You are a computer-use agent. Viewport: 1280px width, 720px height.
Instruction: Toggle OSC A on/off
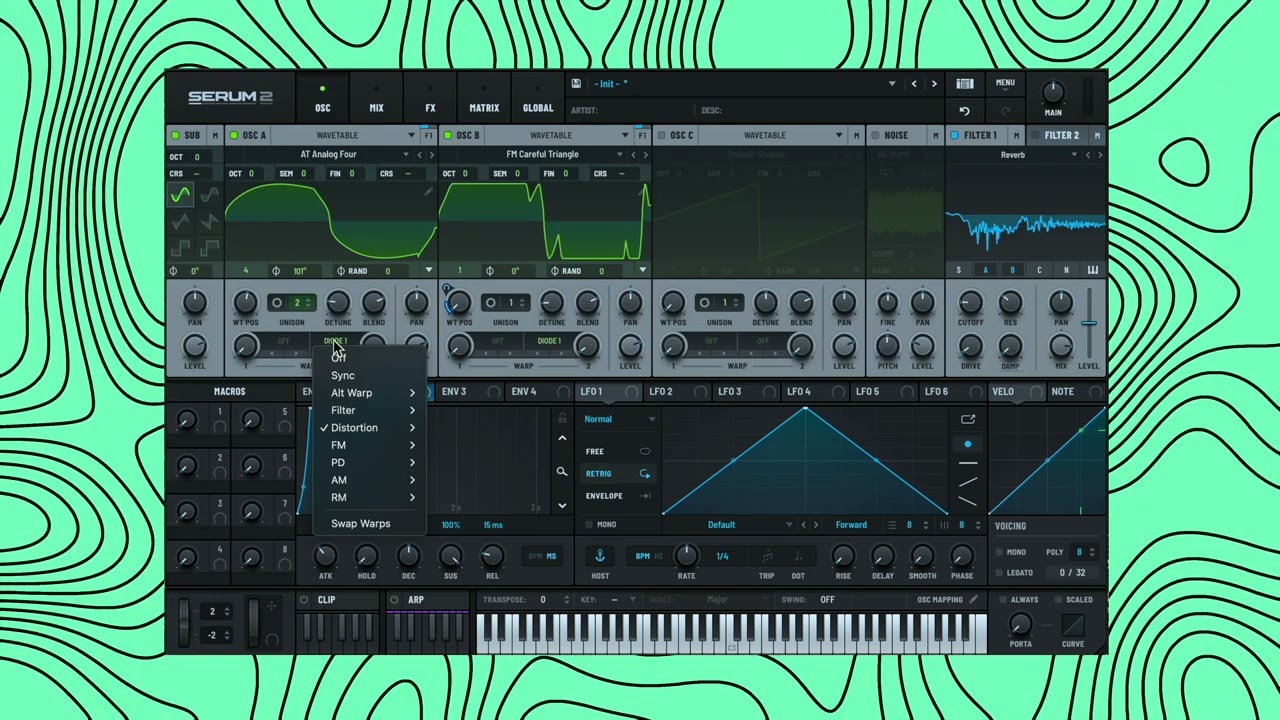pyautogui.click(x=234, y=135)
